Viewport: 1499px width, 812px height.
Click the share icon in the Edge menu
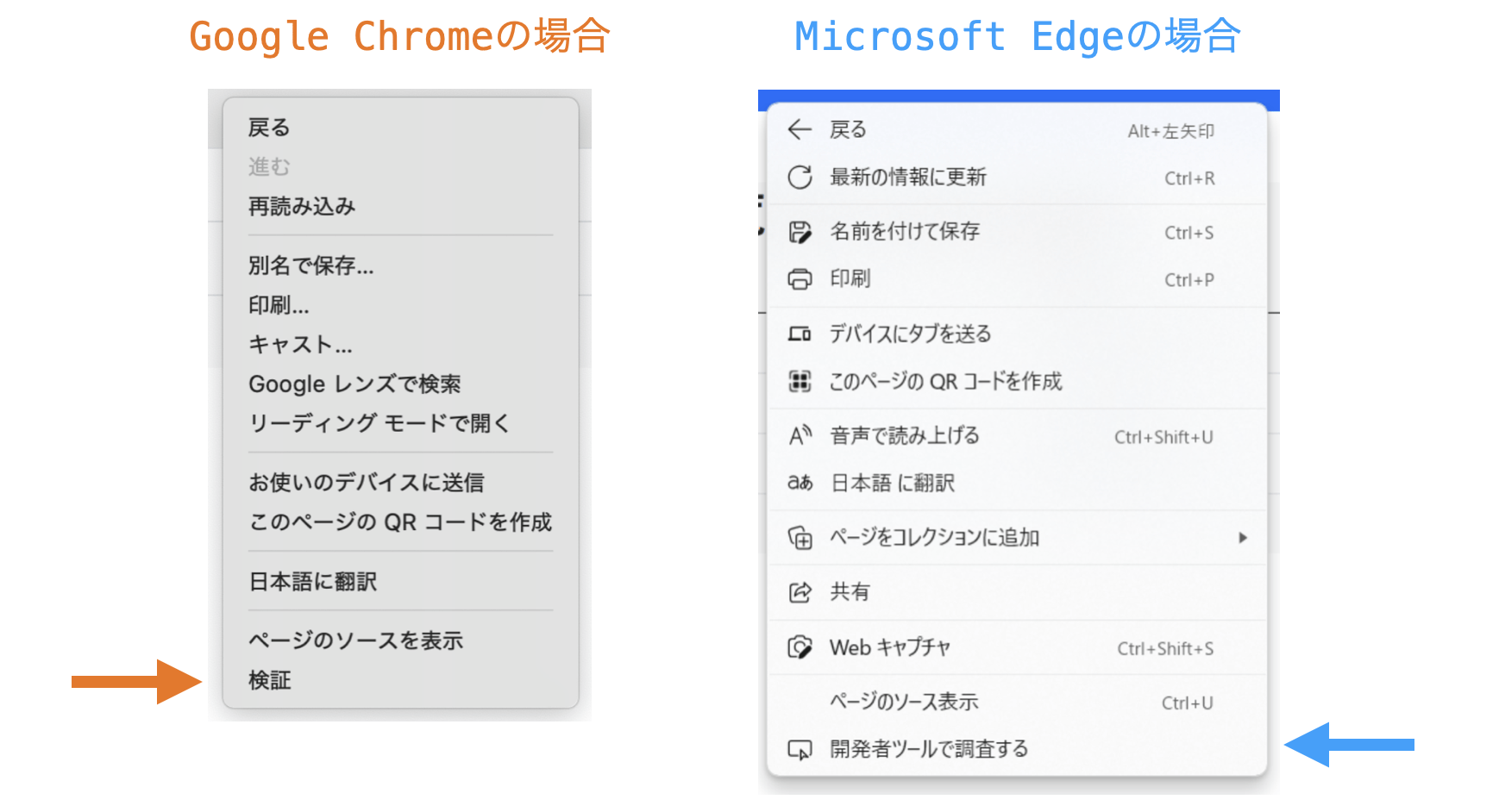pyautogui.click(x=800, y=592)
